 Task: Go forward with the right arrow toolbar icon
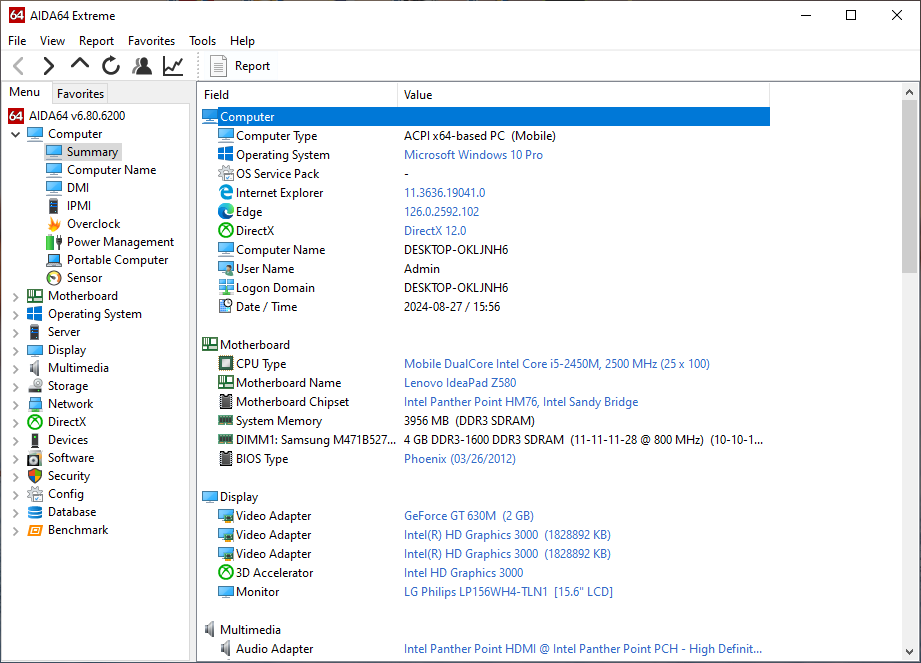pos(49,66)
